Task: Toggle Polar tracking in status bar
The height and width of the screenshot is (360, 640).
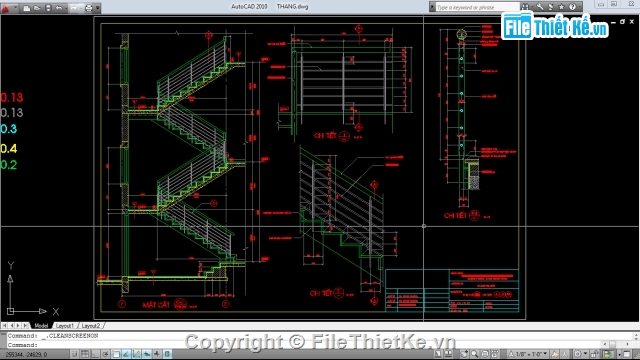Action: tap(105, 354)
